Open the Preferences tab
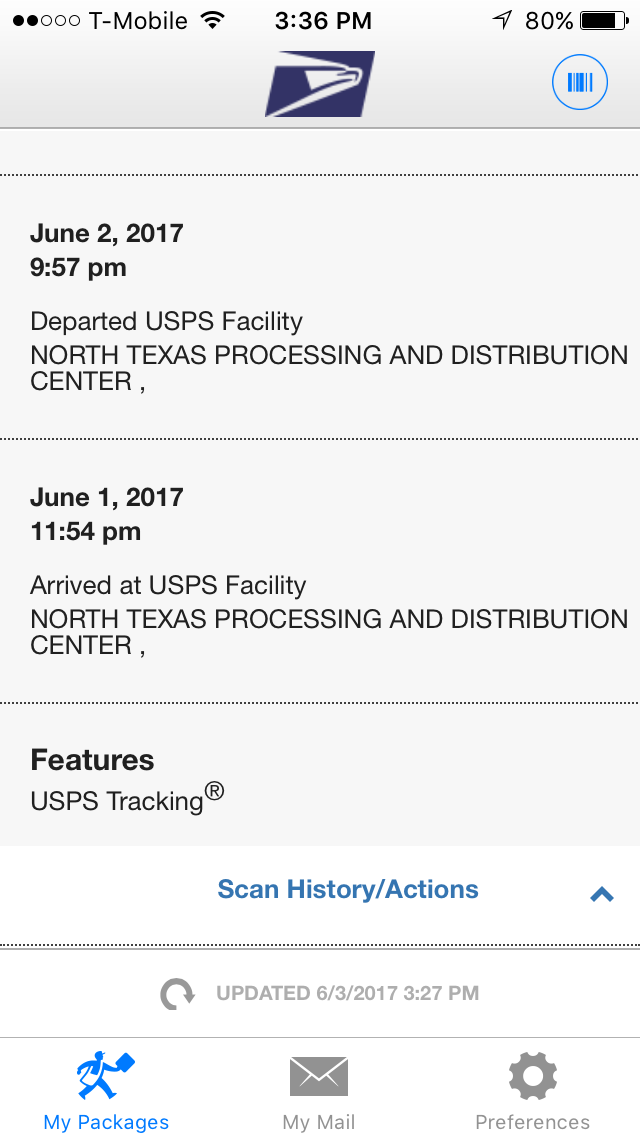The height and width of the screenshot is (1136, 640). [x=532, y=1121]
